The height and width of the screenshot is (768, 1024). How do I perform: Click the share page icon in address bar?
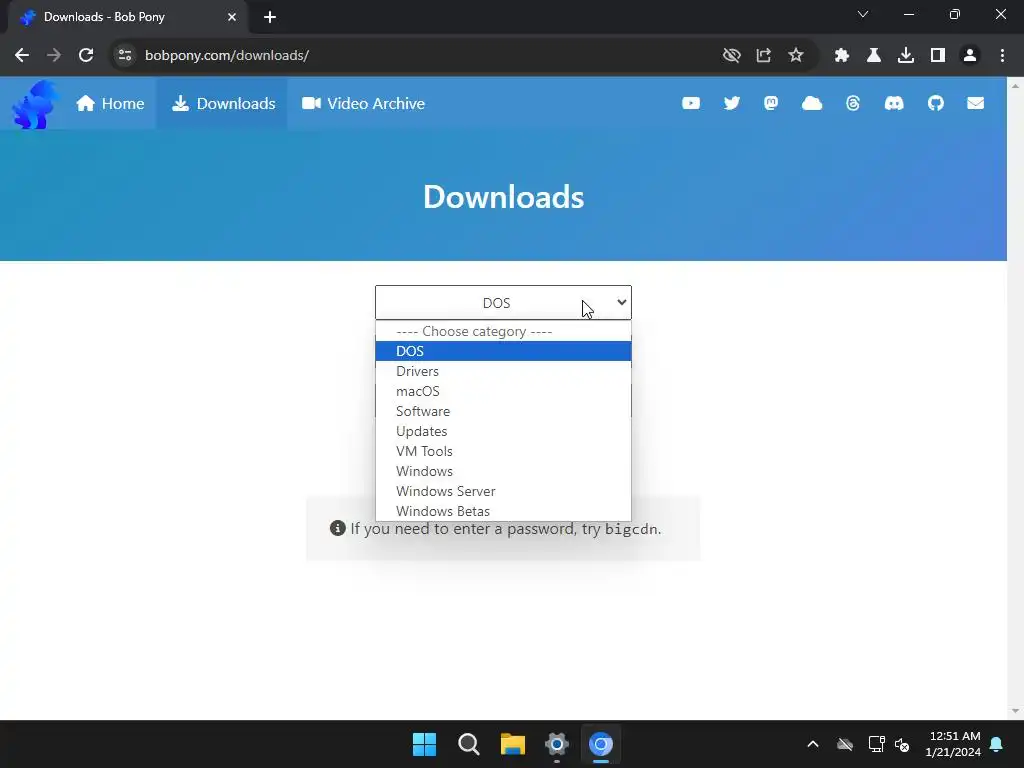pos(763,55)
